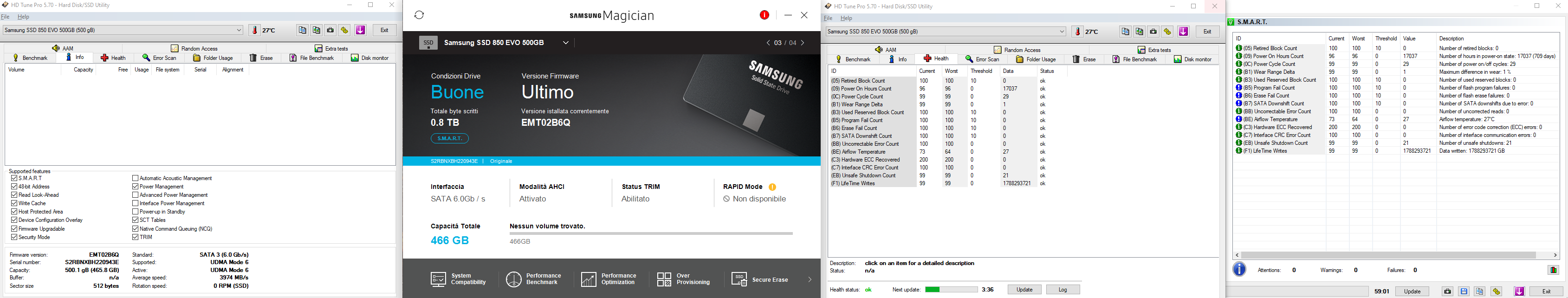Click right chevron beside Secure Erase in Magician
This screenshot has height=298, width=1568.
[x=810, y=279]
